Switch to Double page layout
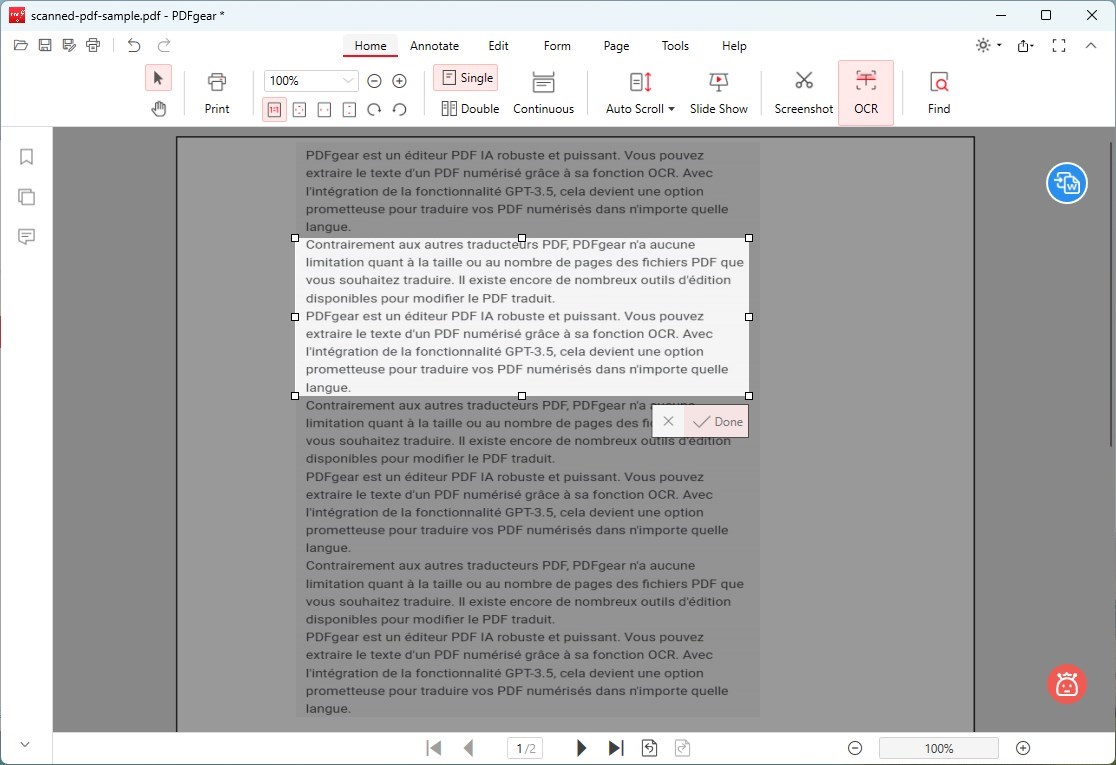This screenshot has width=1116, height=765. (470, 108)
